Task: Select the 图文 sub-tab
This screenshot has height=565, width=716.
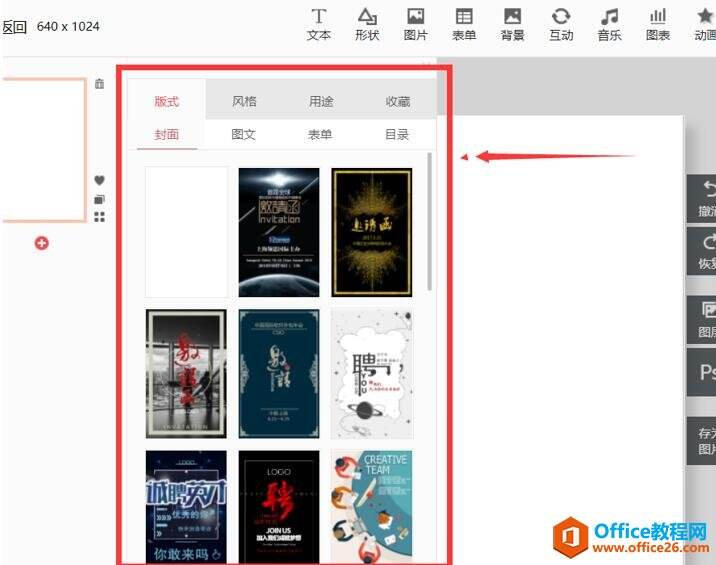Action: [x=243, y=134]
